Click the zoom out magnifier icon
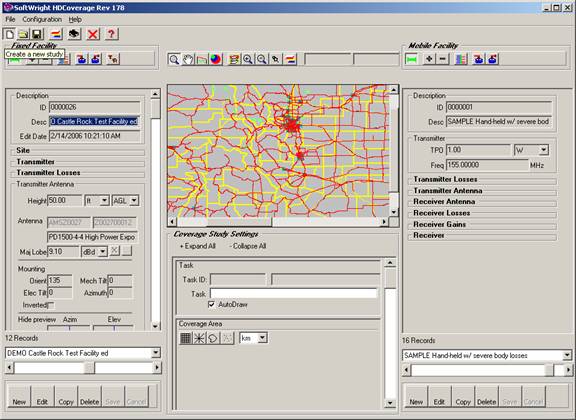This screenshot has width=576, height=420. click(262, 59)
